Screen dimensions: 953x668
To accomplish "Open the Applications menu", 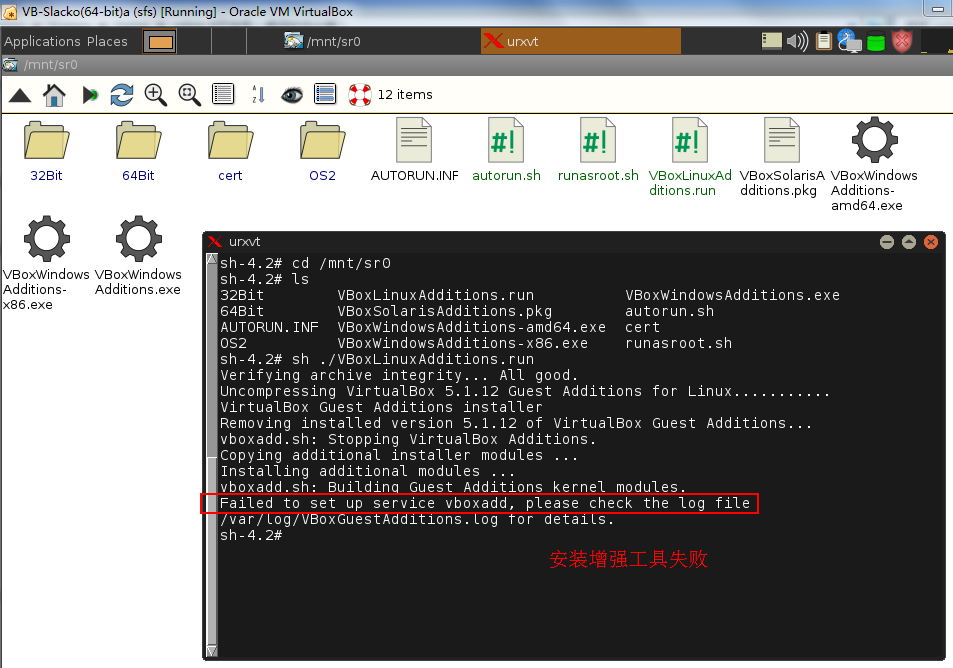I will pyautogui.click(x=43, y=41).
